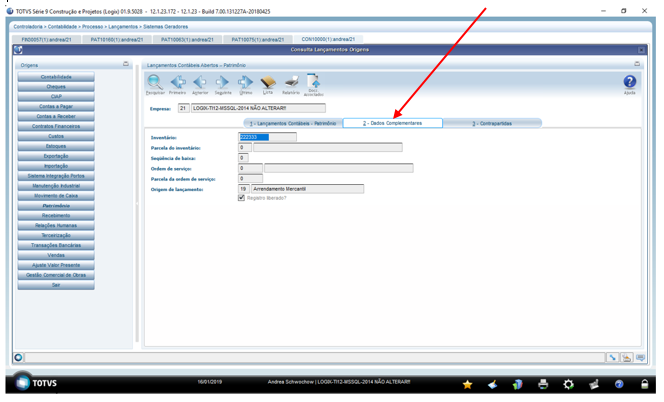Viewport: 664px width, 402px height.
Task: Open Contas a Pagar origin
Action: coord(56,106)
